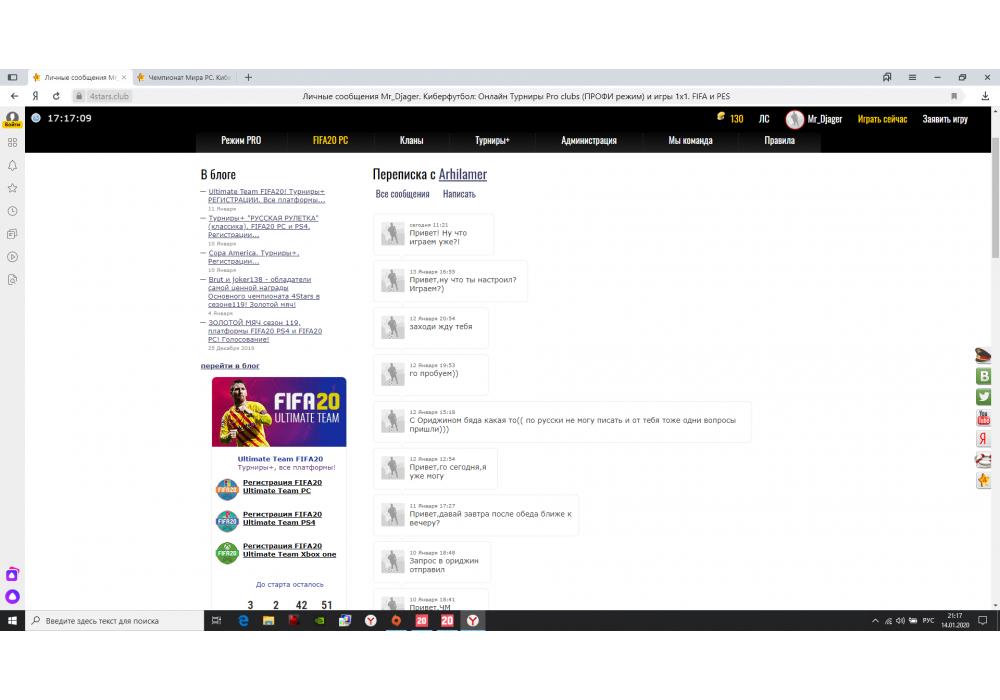Click the Написать link

click(x=459, y=194)
